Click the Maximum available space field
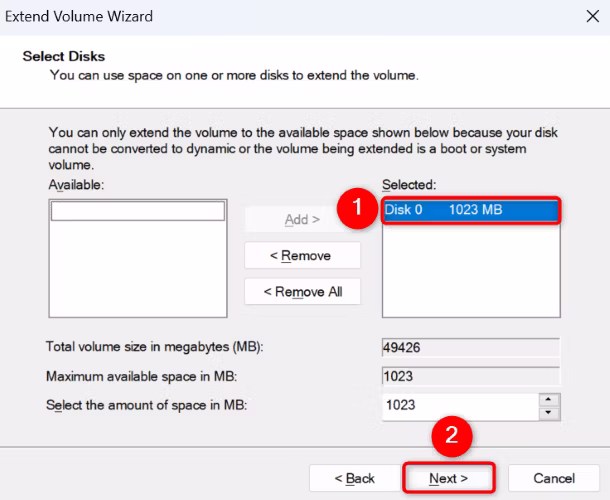 click(x=470, y=376)
